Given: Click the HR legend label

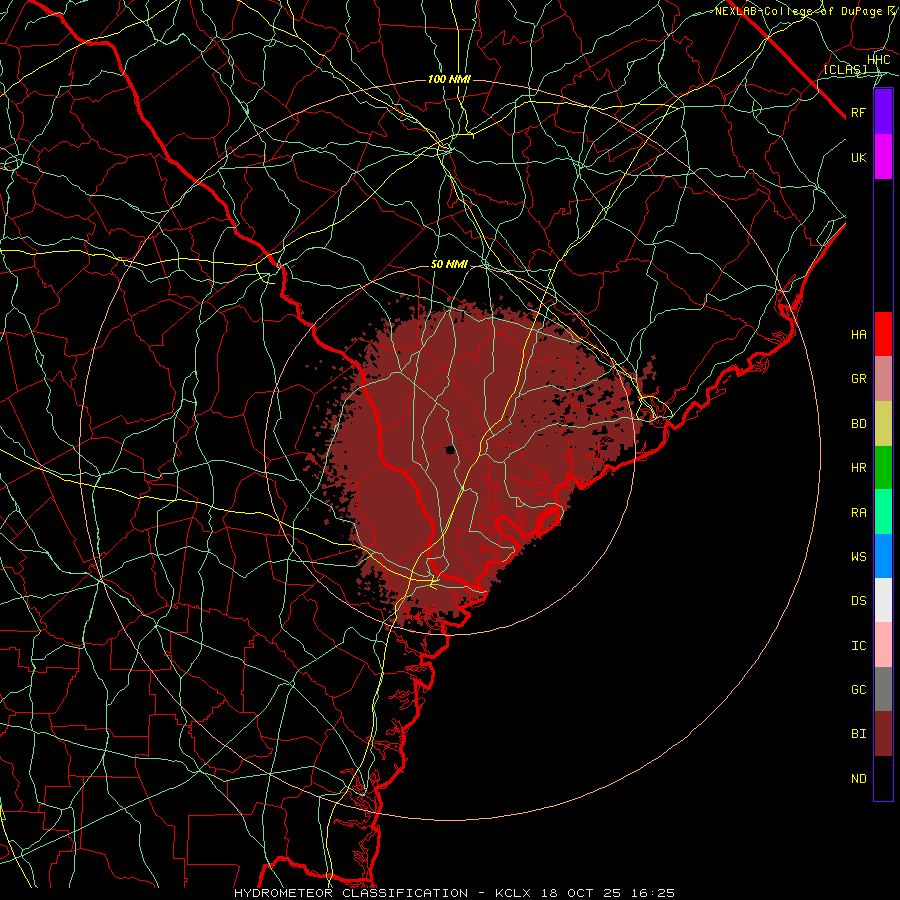Looking at the screenshot, I should [858, 468].
